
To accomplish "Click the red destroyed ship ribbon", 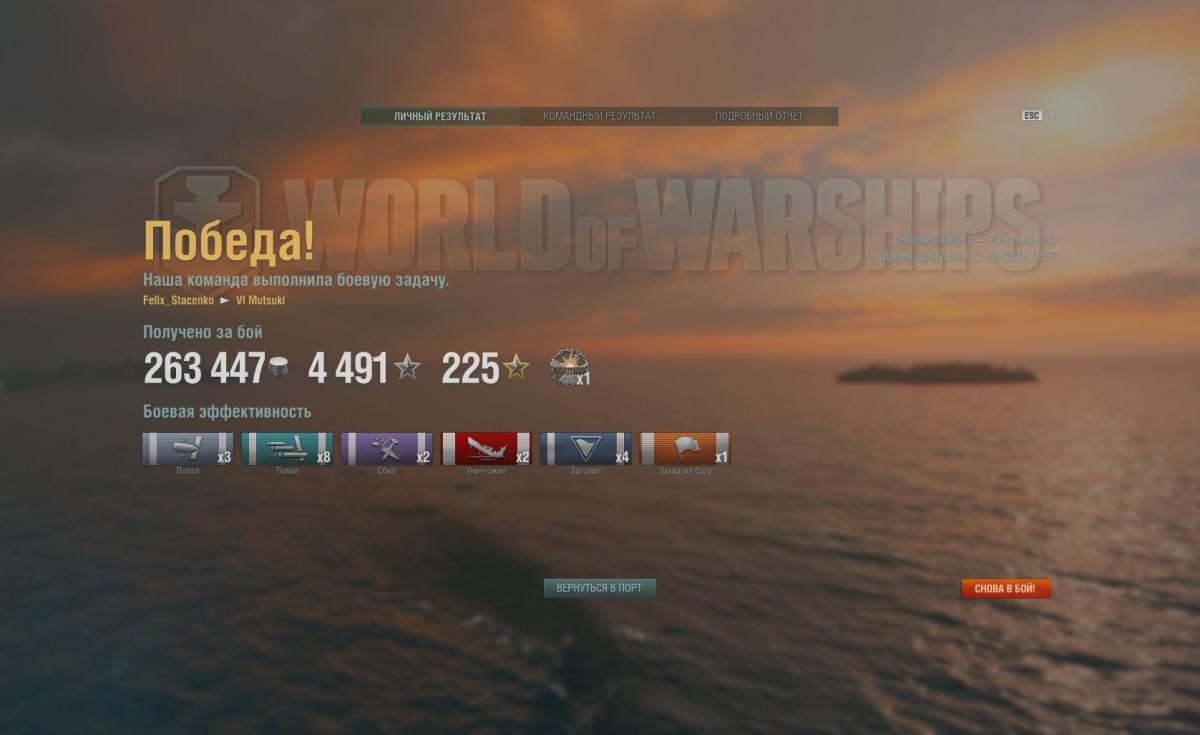I will tap(486, 449).
